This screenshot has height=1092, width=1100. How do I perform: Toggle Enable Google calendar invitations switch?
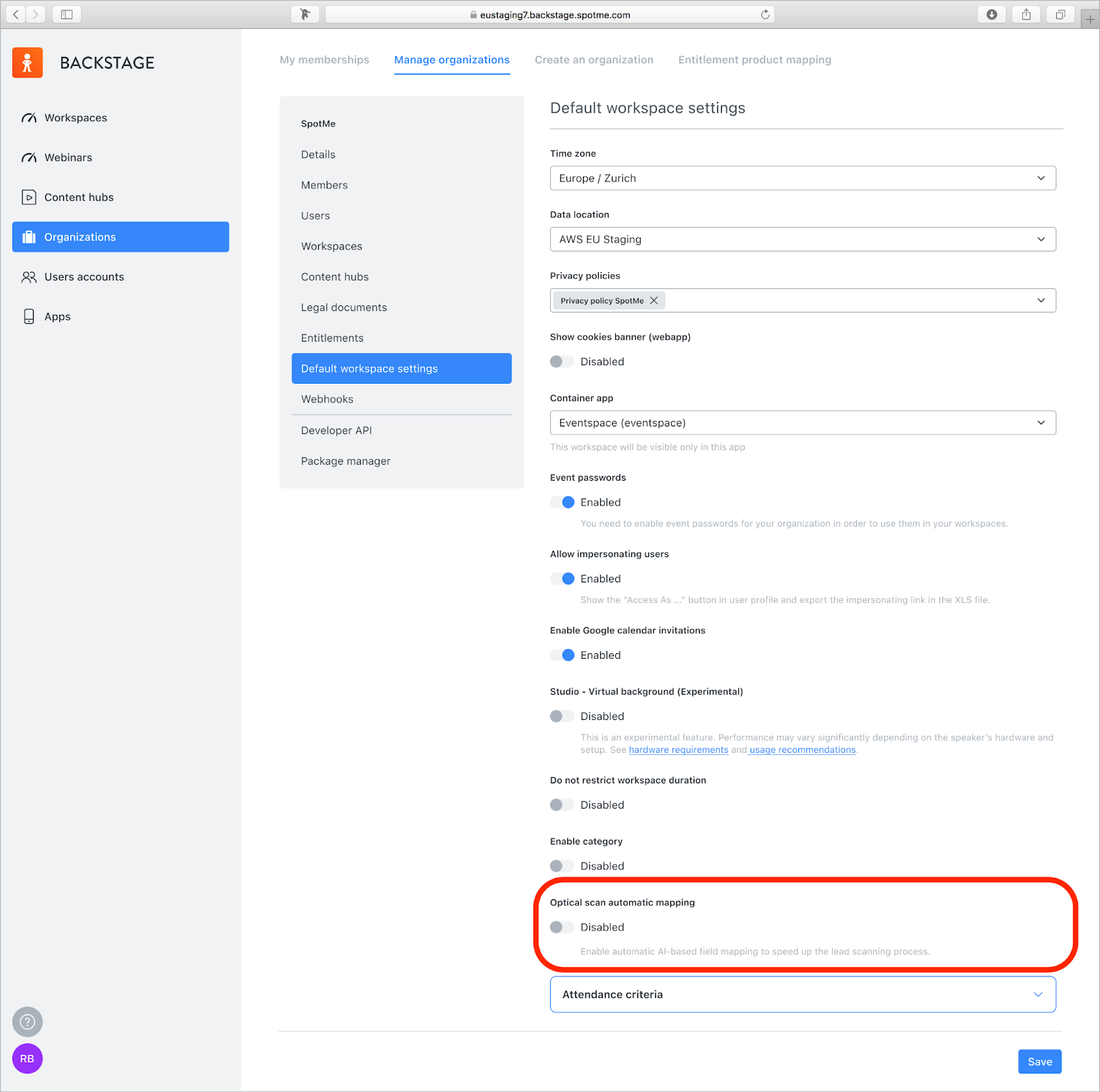562,655
